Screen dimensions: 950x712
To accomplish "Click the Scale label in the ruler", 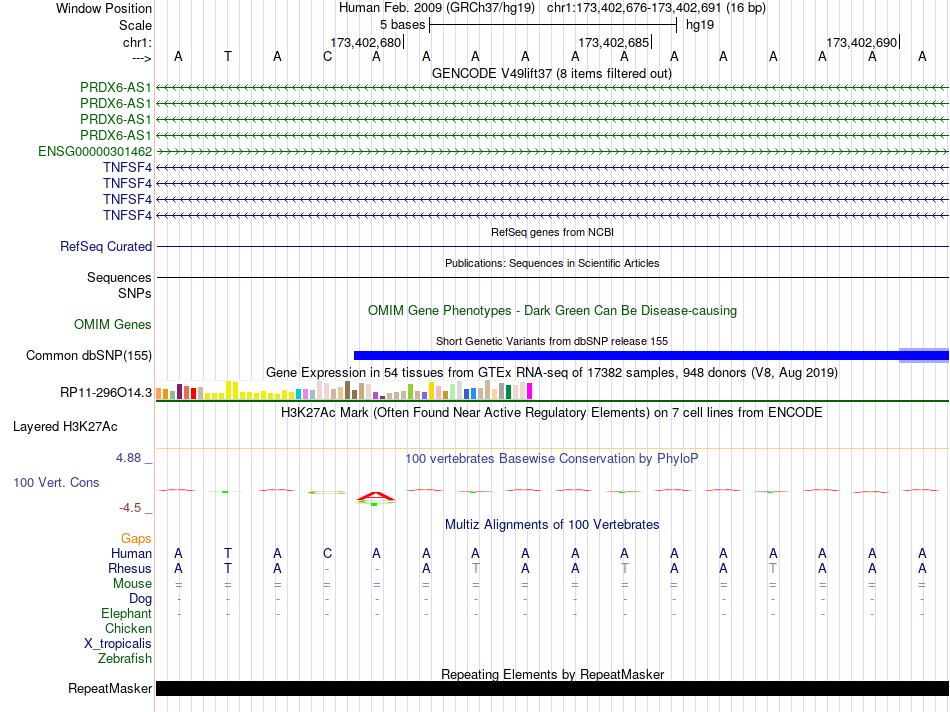I will [135, 25].
